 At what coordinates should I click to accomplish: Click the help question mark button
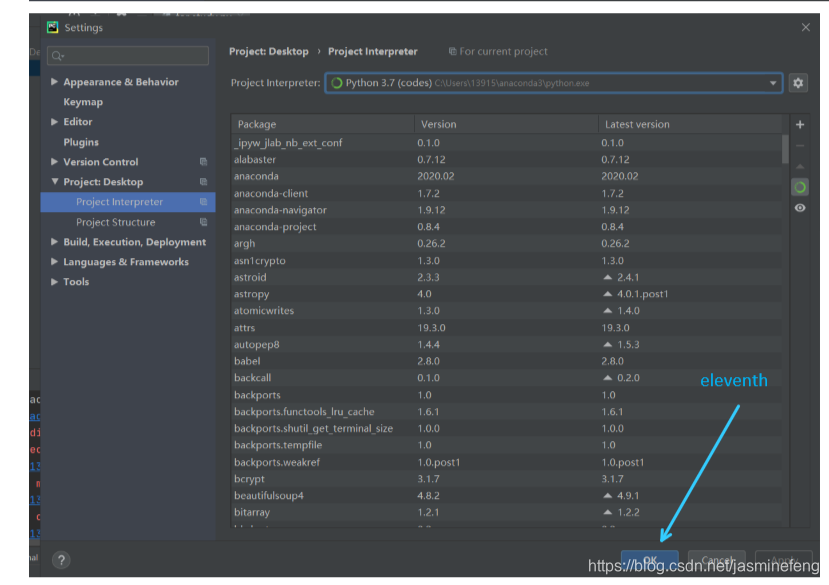pos(61,560)
